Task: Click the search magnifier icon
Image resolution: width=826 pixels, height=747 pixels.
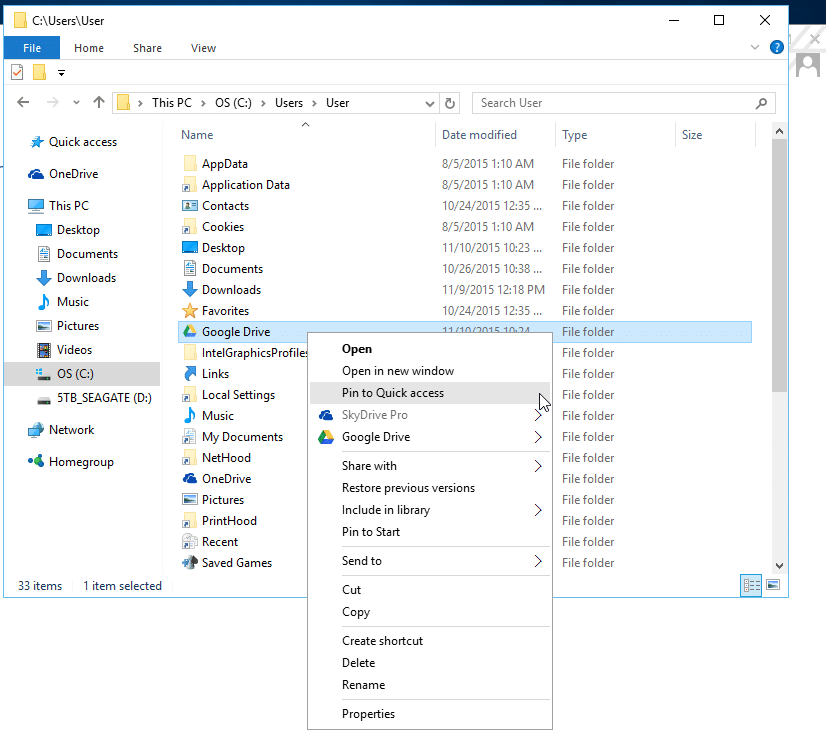Action: pyautogui.click(x=762, y=103)
